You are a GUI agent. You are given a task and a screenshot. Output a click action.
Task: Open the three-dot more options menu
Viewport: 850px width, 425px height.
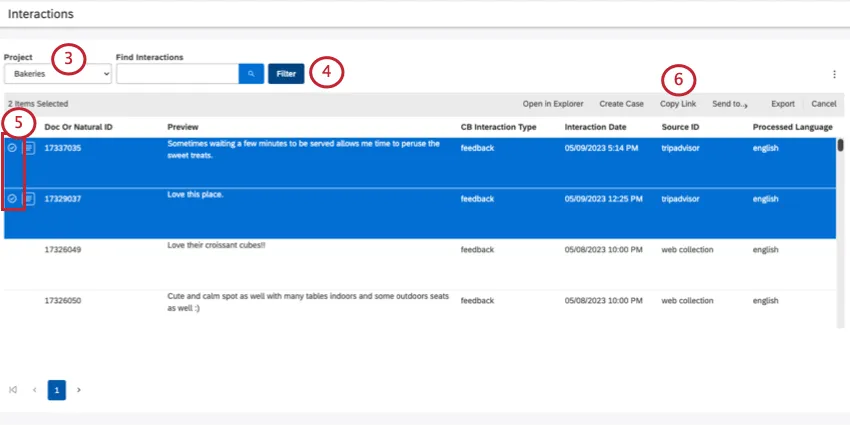point(834,74)
